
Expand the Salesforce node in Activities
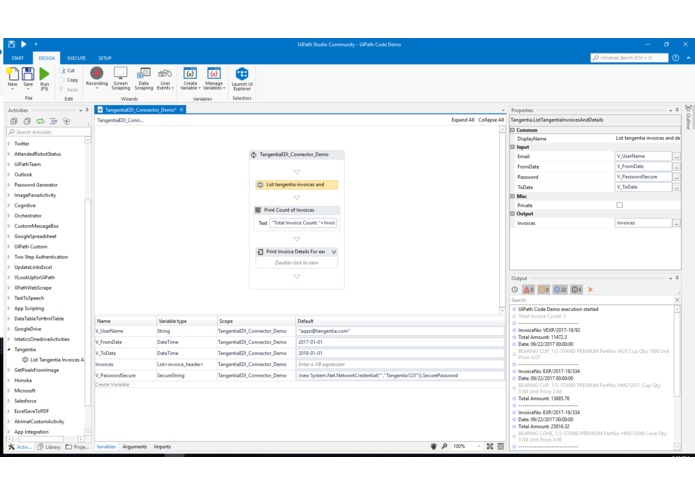click(x=9, y=401)
